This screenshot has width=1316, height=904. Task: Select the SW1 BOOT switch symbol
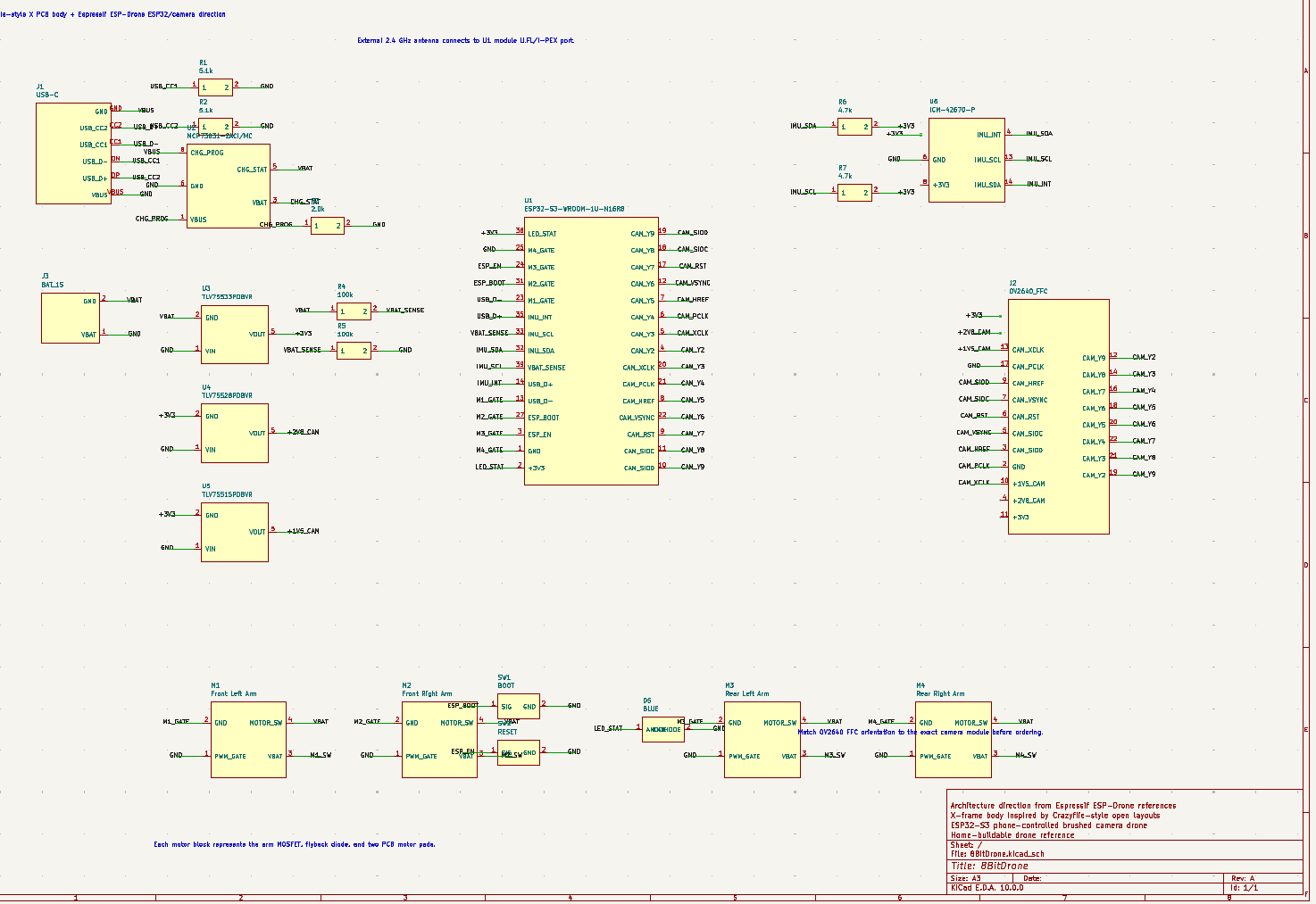pos(518,705)
